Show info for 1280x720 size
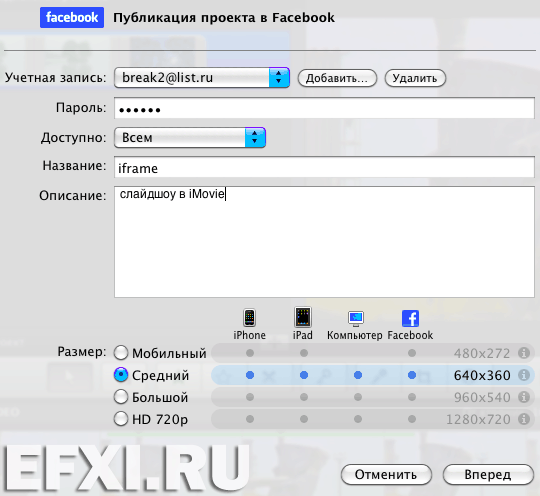 point(524,419)
